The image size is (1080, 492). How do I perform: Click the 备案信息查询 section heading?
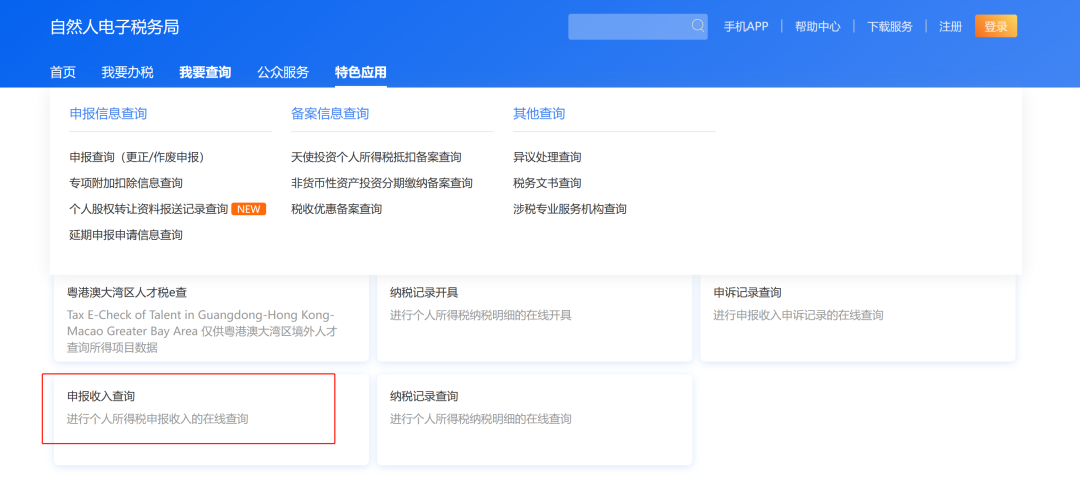(x=330, y=114)
